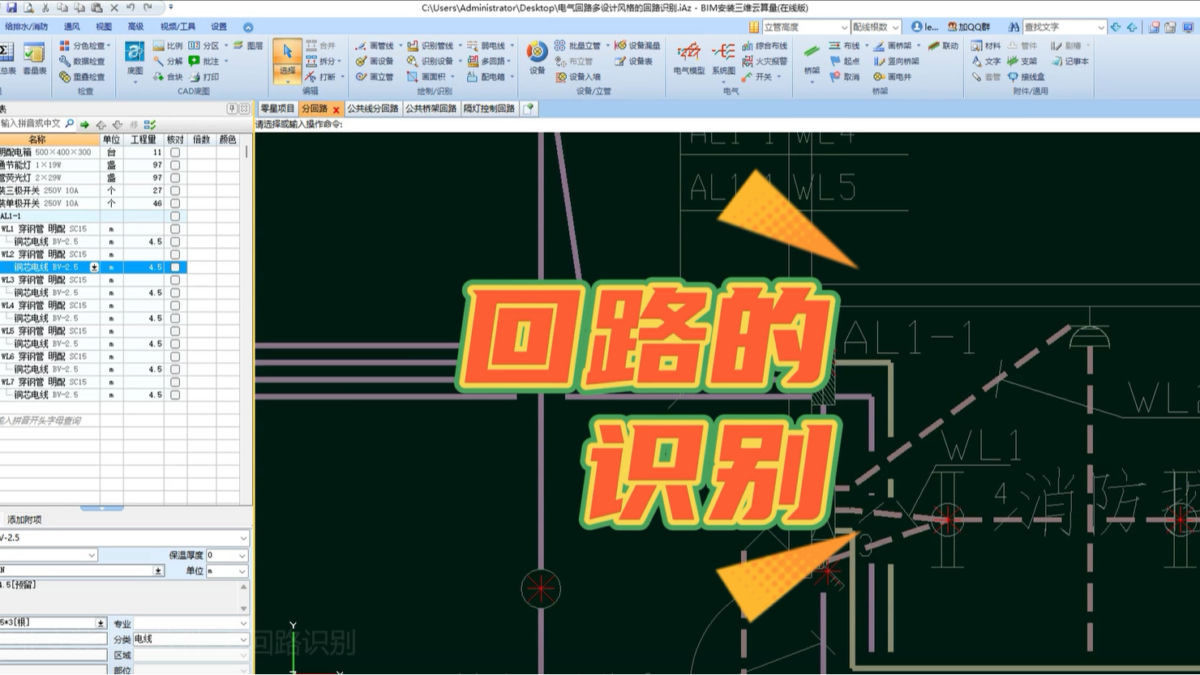Viewport: 1200px width, 675px height.
Task: Click the 接线盒 junction box tool
Action: click(1026, 77)
